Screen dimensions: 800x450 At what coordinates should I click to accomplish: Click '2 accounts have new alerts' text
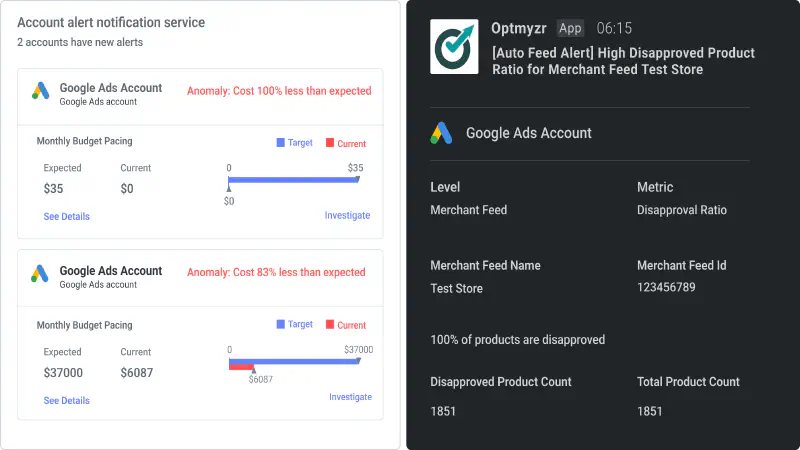(80, 42)
